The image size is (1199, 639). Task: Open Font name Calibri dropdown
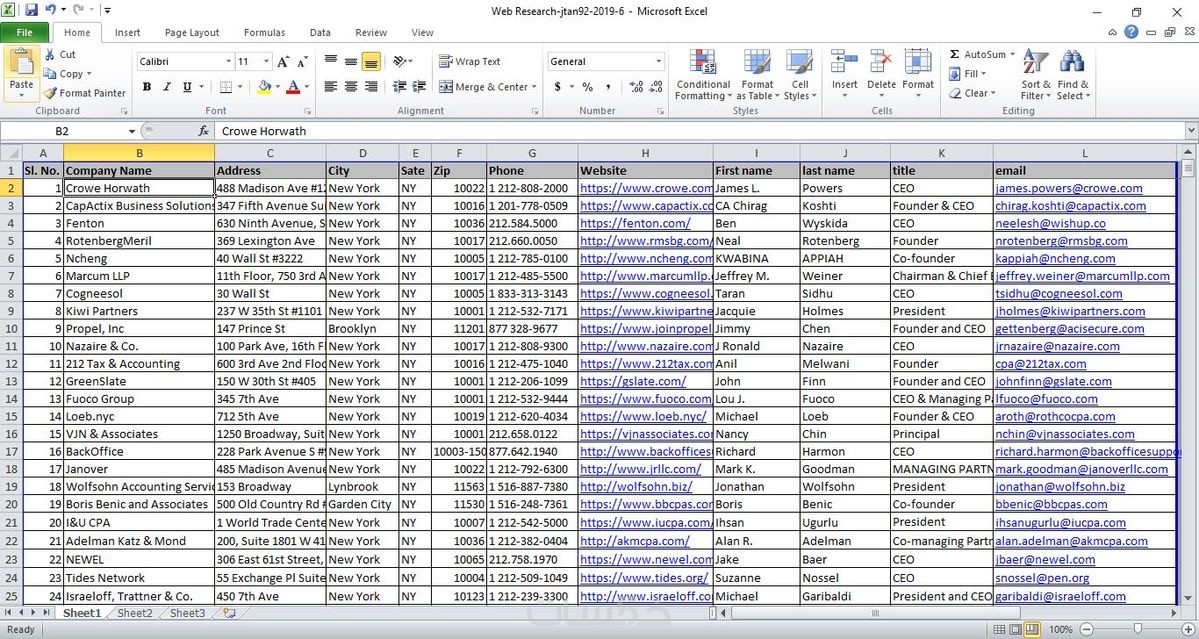point(228,62)
